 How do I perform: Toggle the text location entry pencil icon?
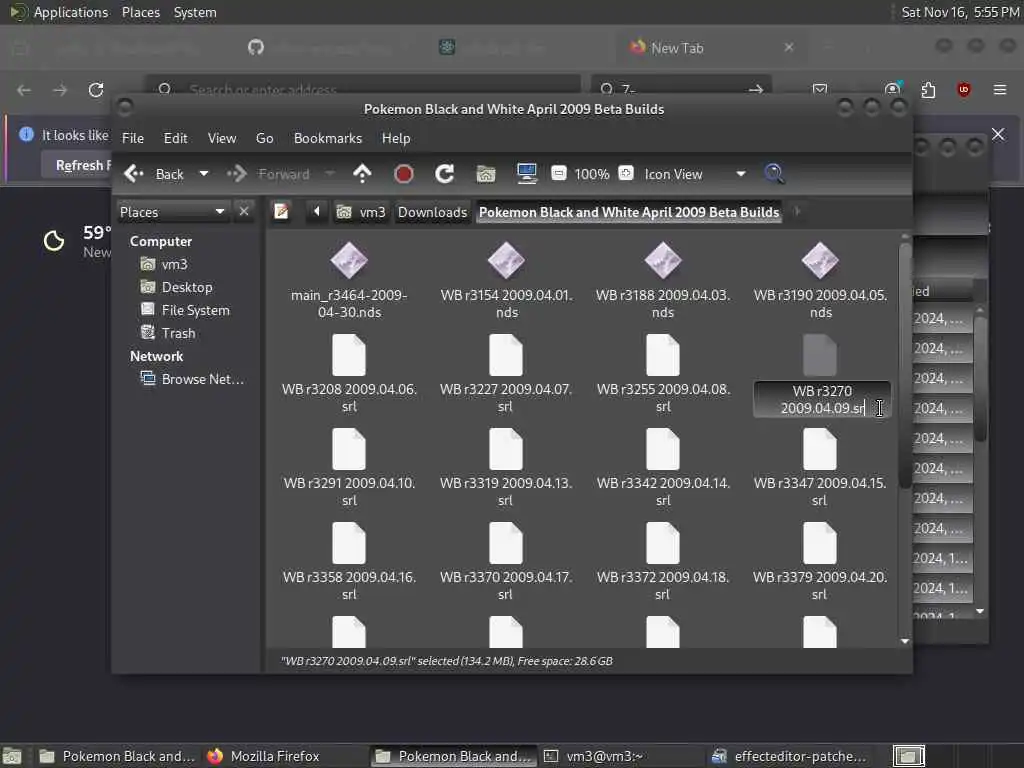coord(281,212)
